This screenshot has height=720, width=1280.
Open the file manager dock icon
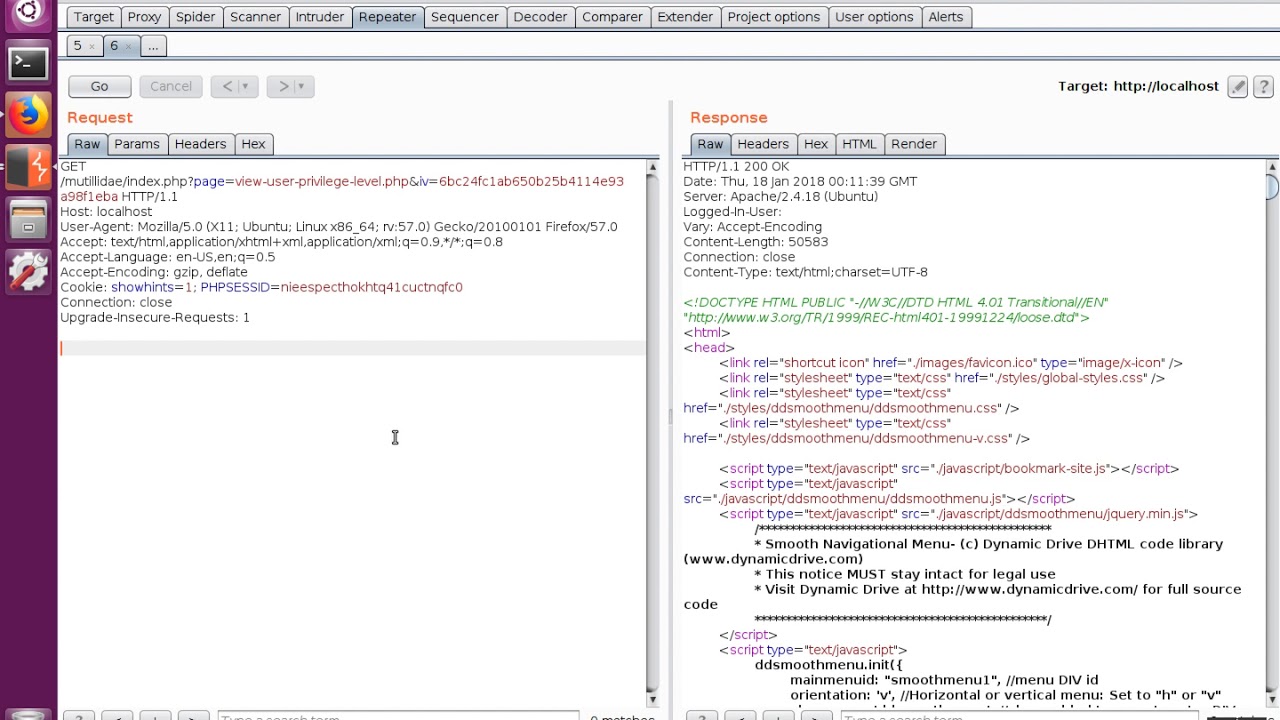pos(28,219)
